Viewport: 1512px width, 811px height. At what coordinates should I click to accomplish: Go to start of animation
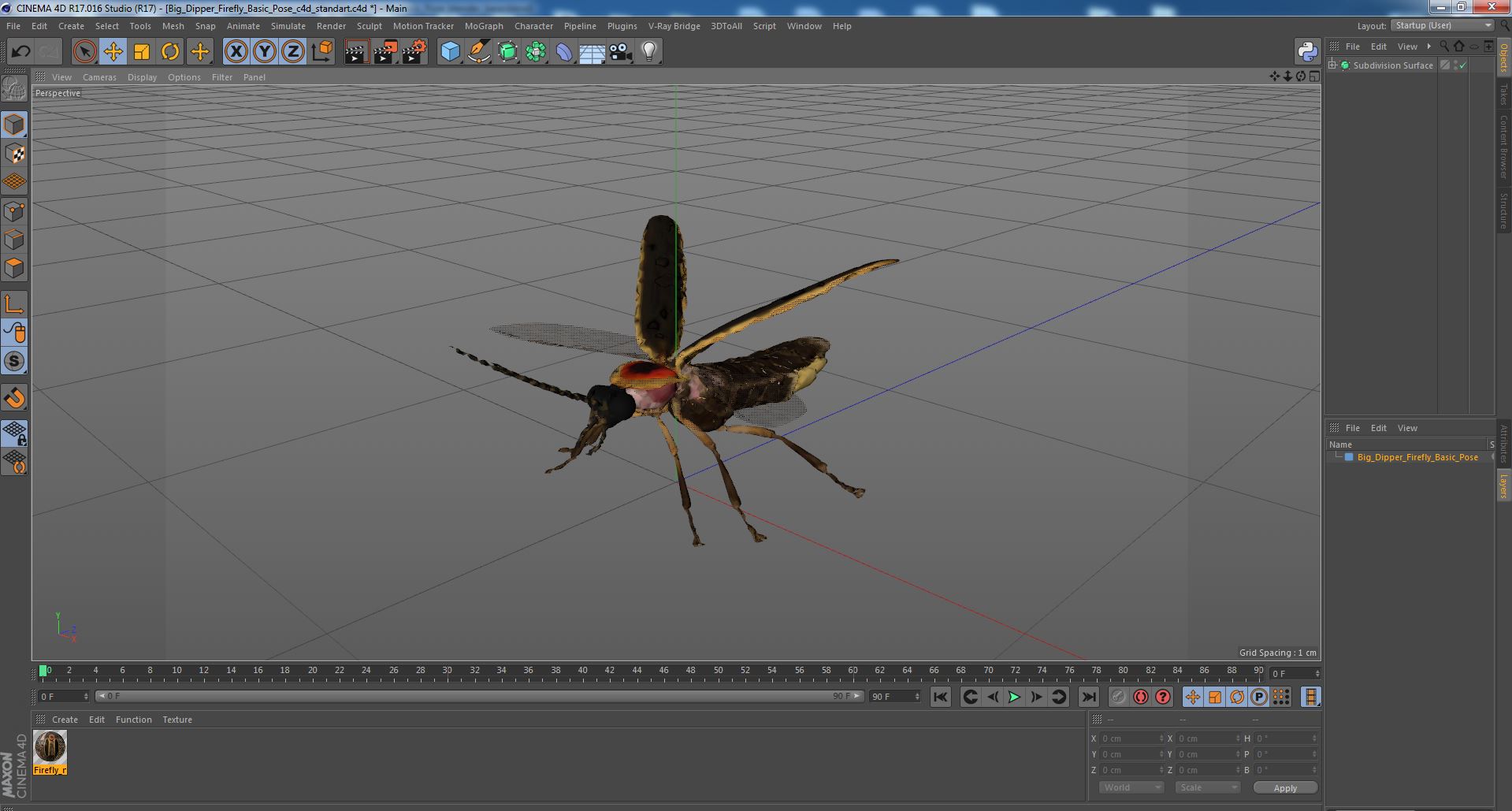(940, 697)
